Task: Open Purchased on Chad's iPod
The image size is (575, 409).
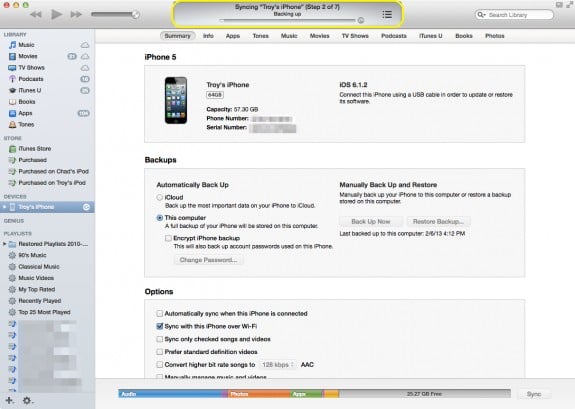Action: (x=53, y=171)
